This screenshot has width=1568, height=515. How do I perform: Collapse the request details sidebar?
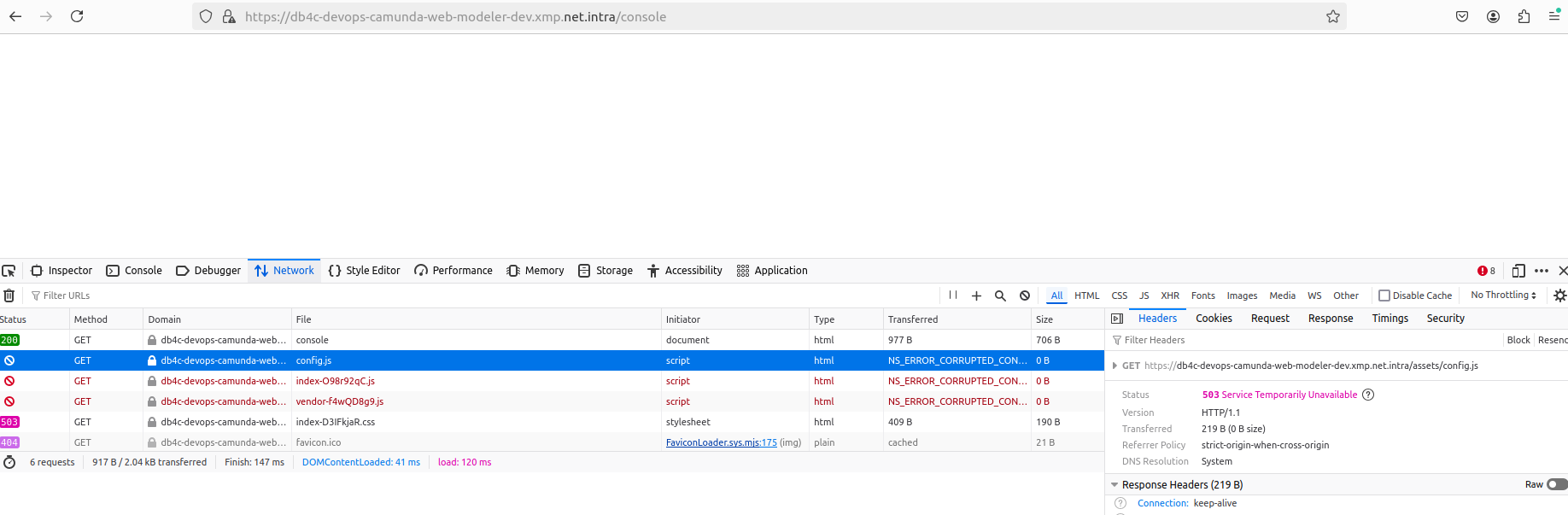[1117, 319]
